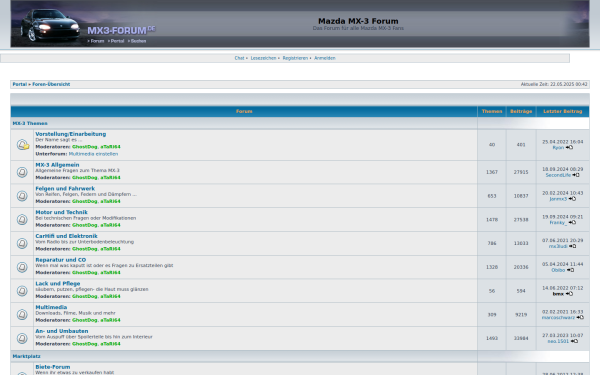600x375 pixels.
Task: Click the Felgen und Fahrwerk forum status icon
Action: (22, 196)
